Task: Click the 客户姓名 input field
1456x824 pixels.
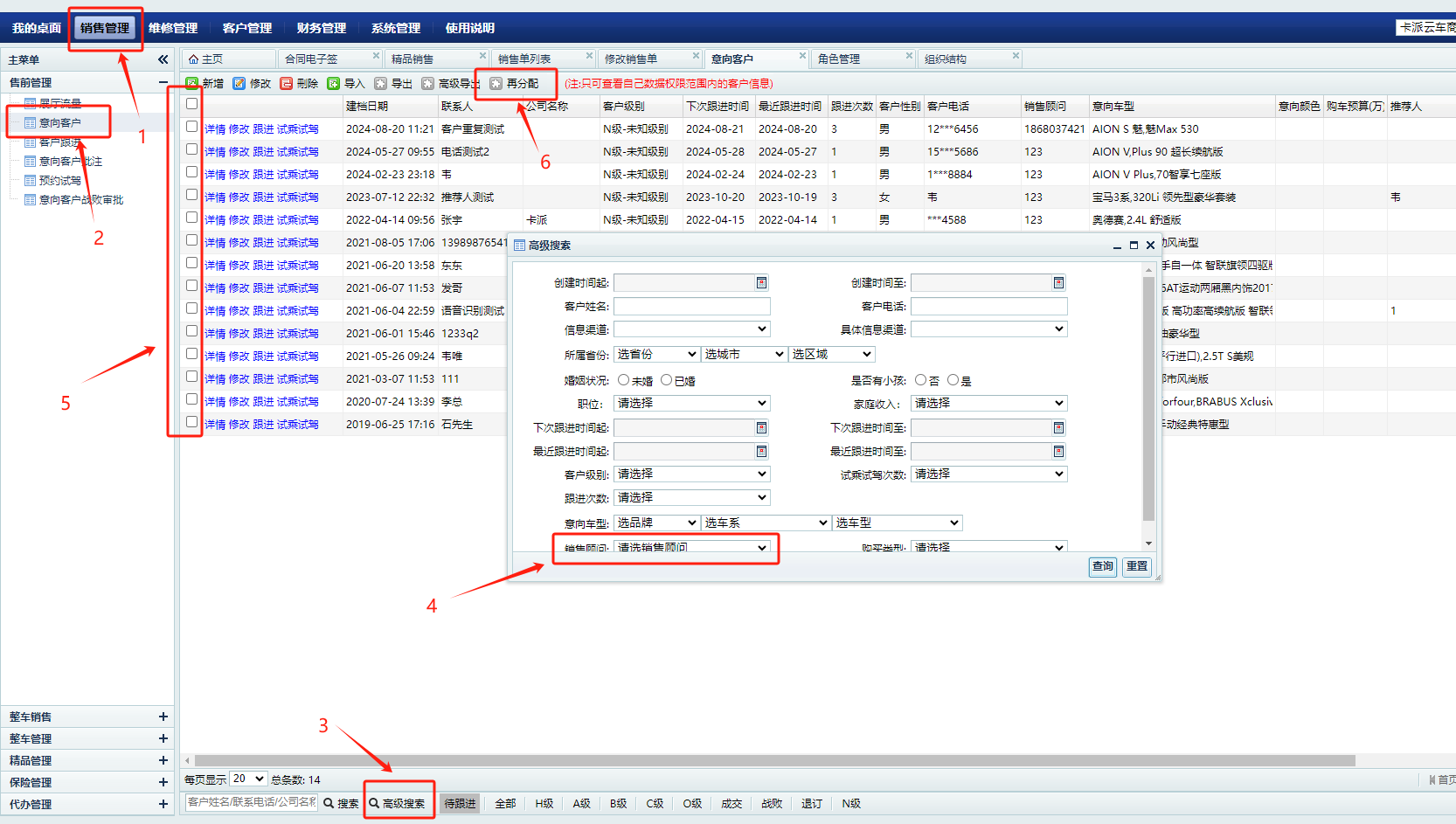Action: click(691, 307)
